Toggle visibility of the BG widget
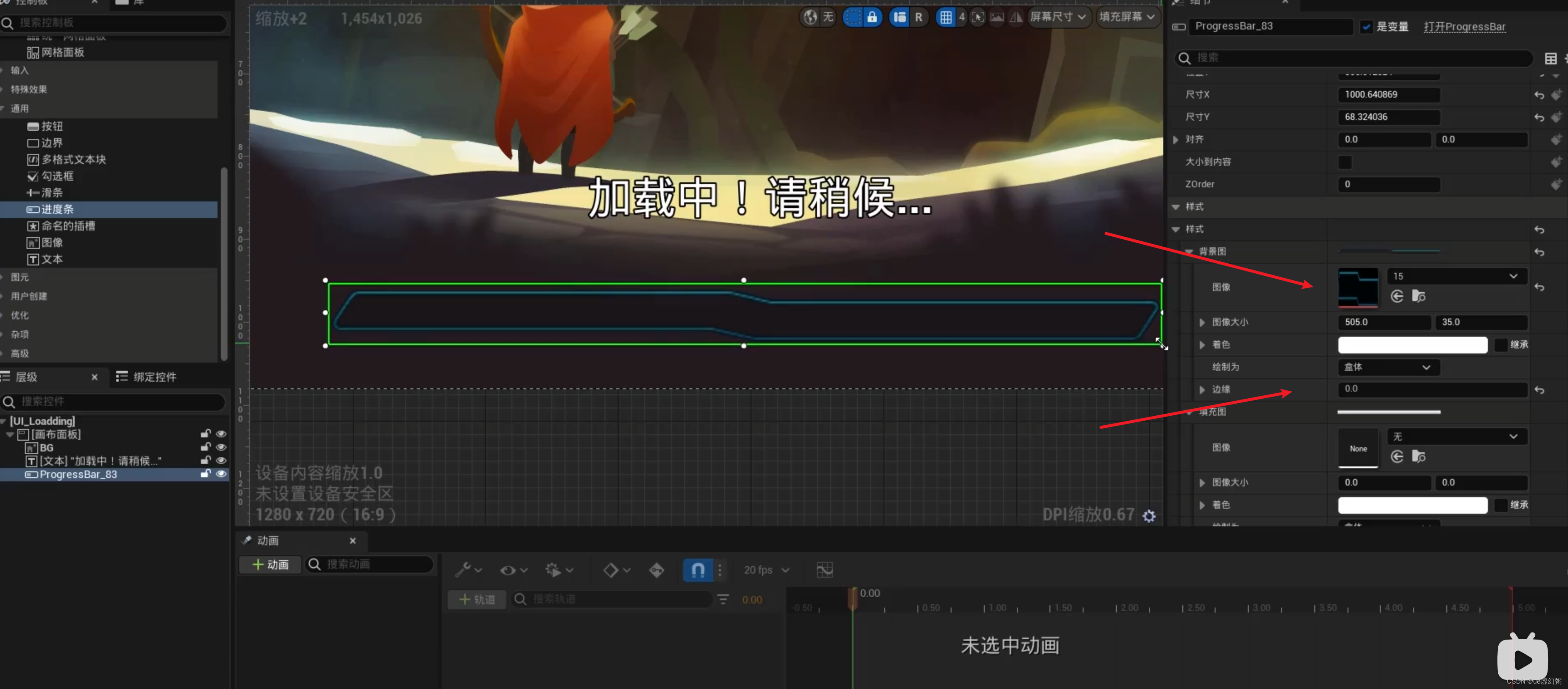Viewport: 1568px width, 689px height. pos(221,447)
